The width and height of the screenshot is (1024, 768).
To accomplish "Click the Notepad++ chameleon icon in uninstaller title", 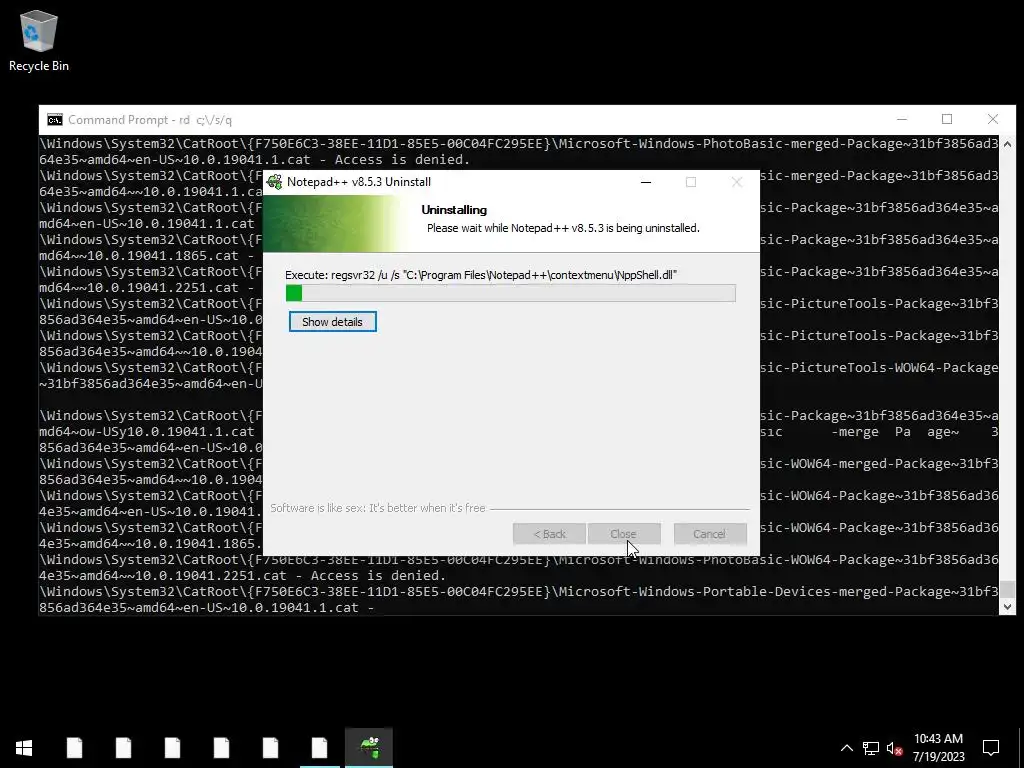I will tap(275, 182).
